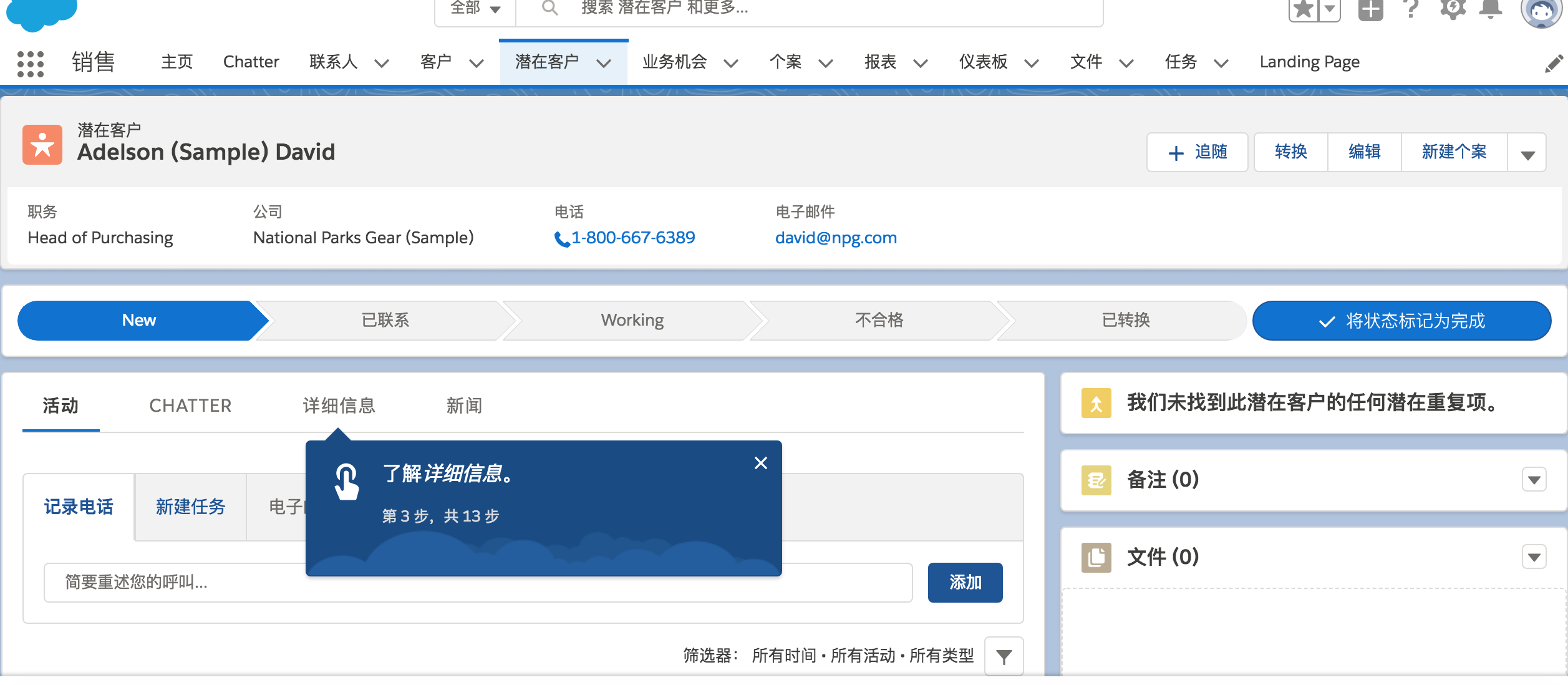Open the App Launcher dots grid
The height and width of the screenshot is (685, 1568).
[31, 64]
